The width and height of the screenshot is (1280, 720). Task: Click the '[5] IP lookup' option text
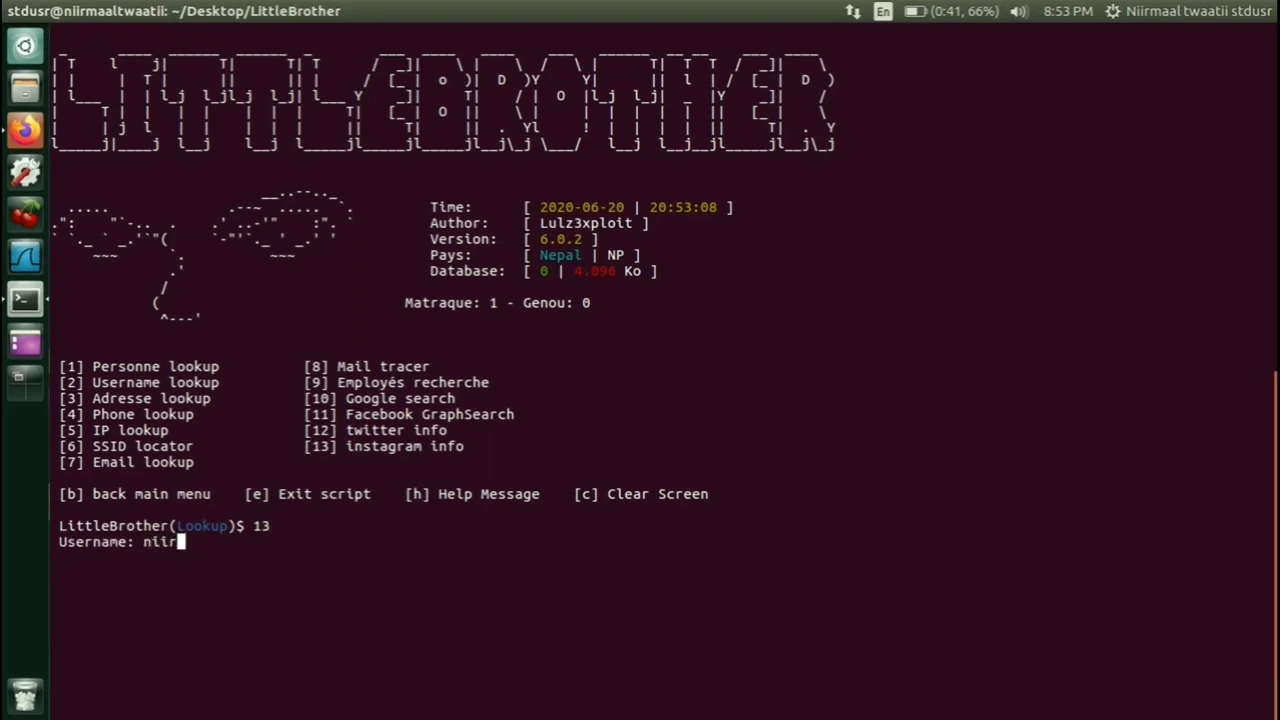tap(114, 431)
